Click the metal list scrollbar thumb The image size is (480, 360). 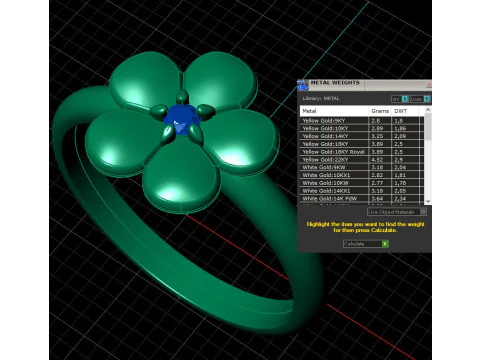[428, 127]
